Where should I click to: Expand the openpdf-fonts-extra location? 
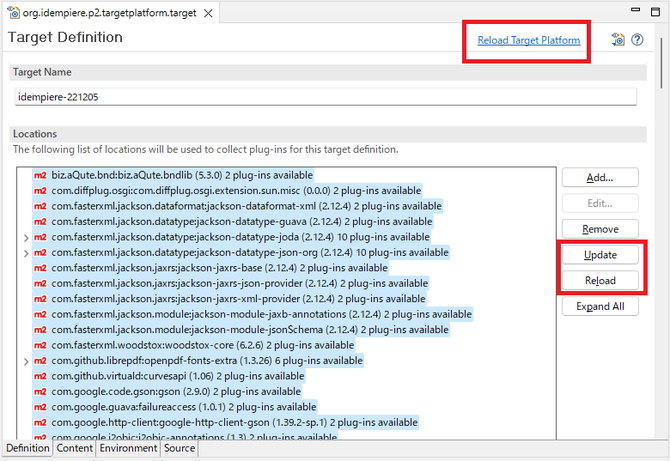click(26, 361)
